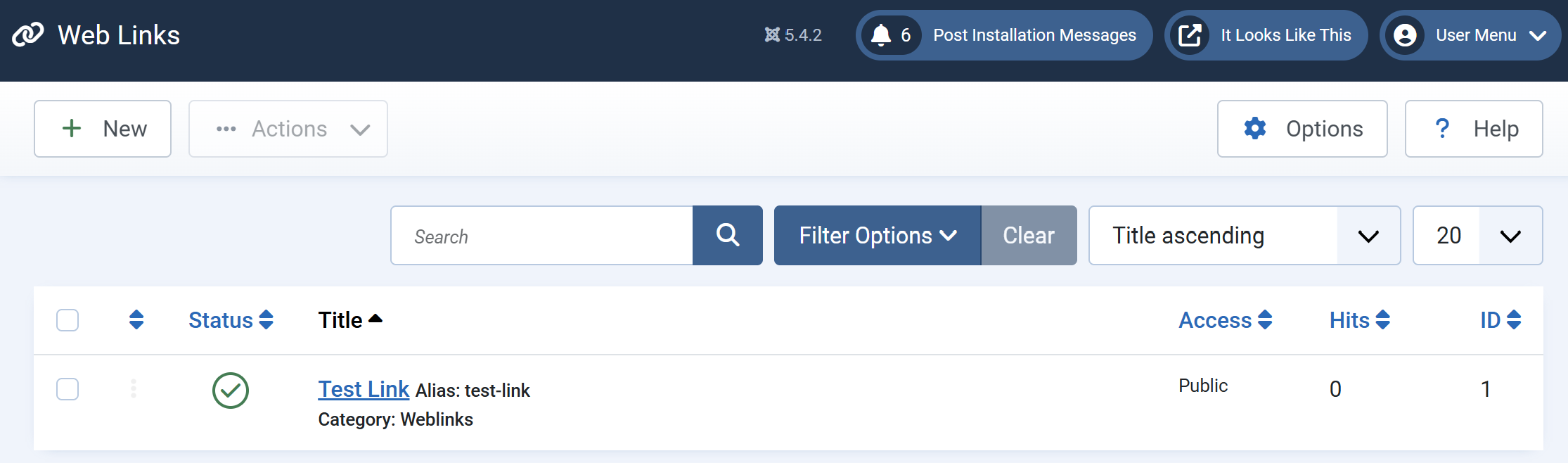Click the drag handle for Test Link
Screen dimensions: 1568x463
[134, 388]
